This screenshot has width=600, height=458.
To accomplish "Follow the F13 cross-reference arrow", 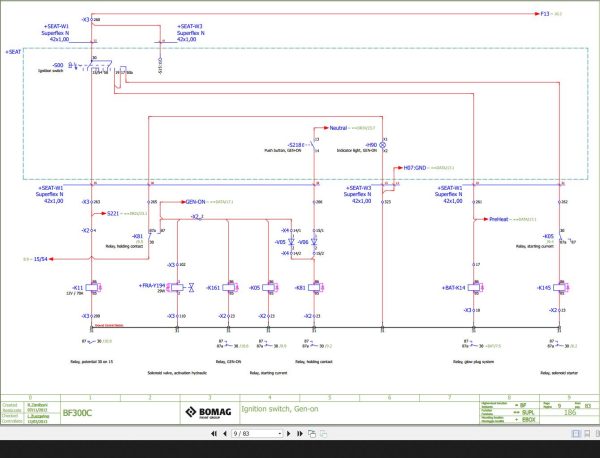I will pyautogui.click(x=545, y=14).
